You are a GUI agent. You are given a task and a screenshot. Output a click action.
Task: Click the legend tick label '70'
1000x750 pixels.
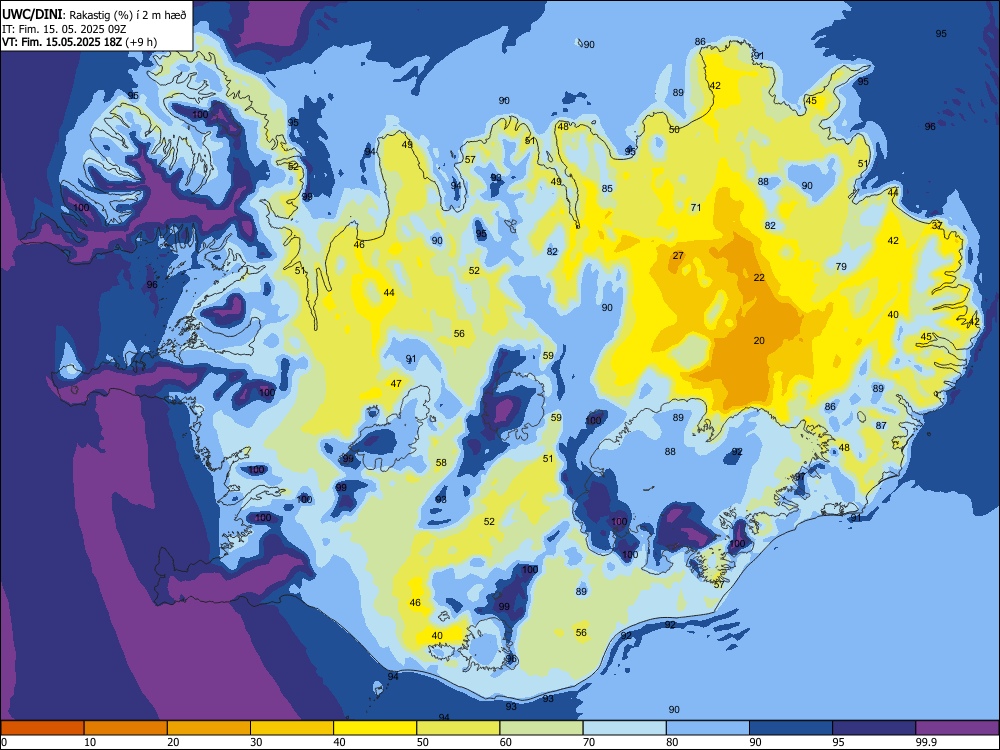(589, 742)
